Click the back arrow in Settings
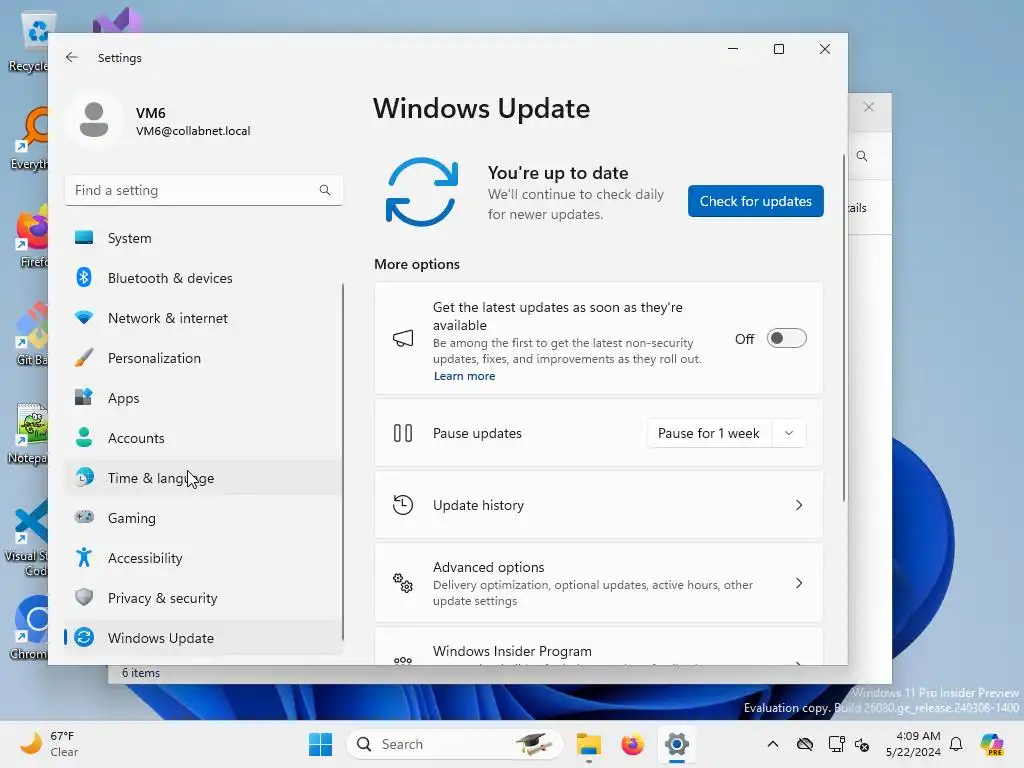The height and width of the screenshot is (768, 1024). [x=72, y=57]
